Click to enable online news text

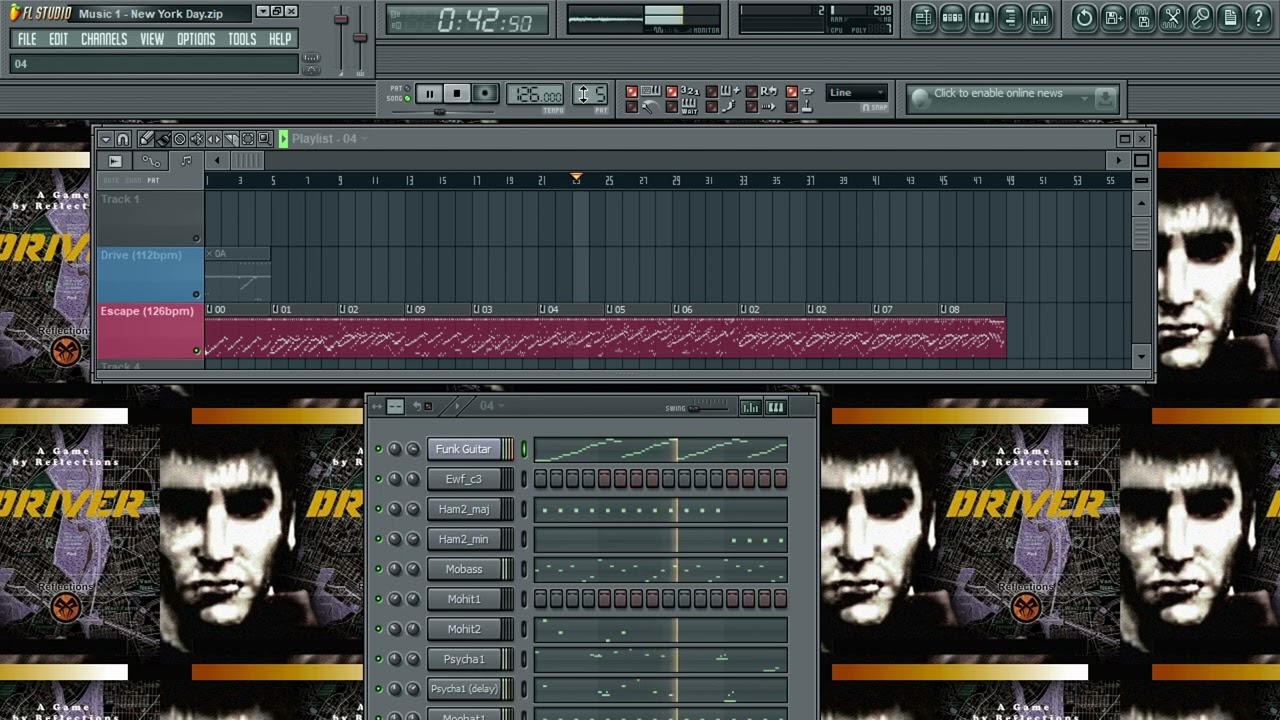click(x=998, y=93)
